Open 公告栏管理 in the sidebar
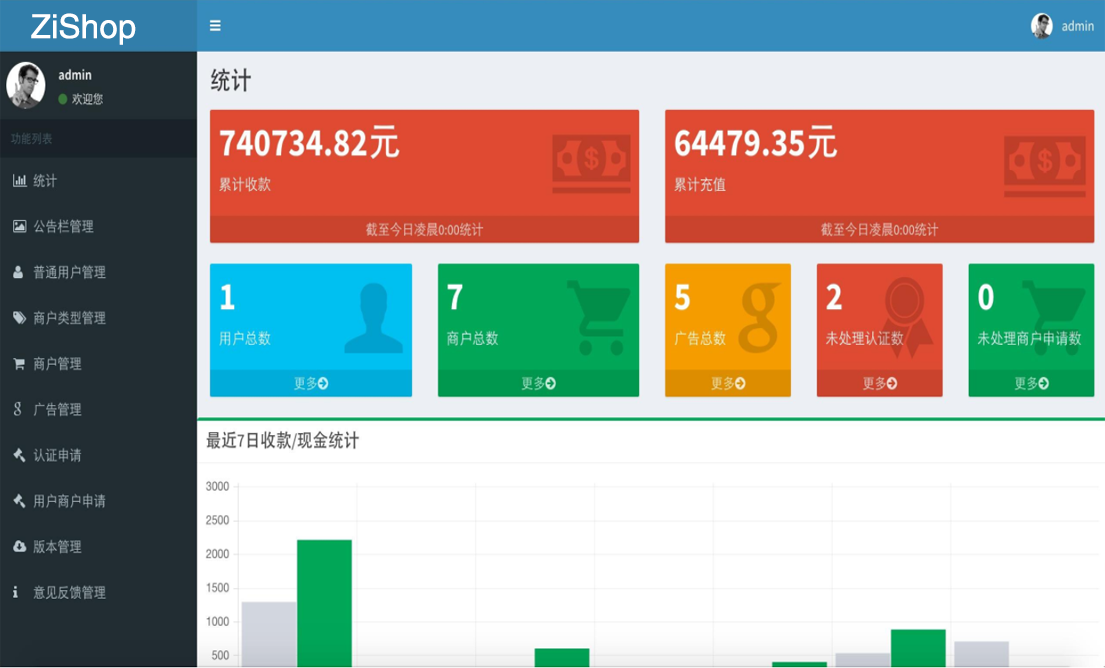 tap(98, 226)
